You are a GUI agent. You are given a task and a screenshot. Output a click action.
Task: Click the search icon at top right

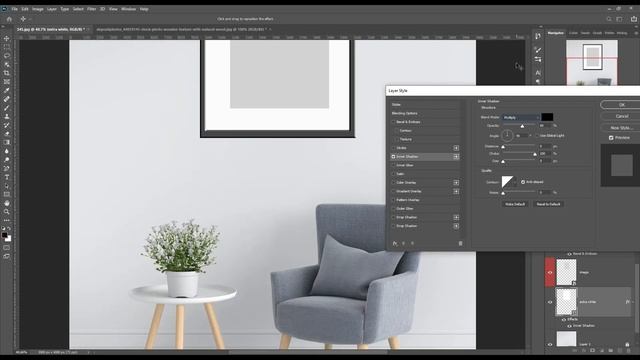point(609,19)
